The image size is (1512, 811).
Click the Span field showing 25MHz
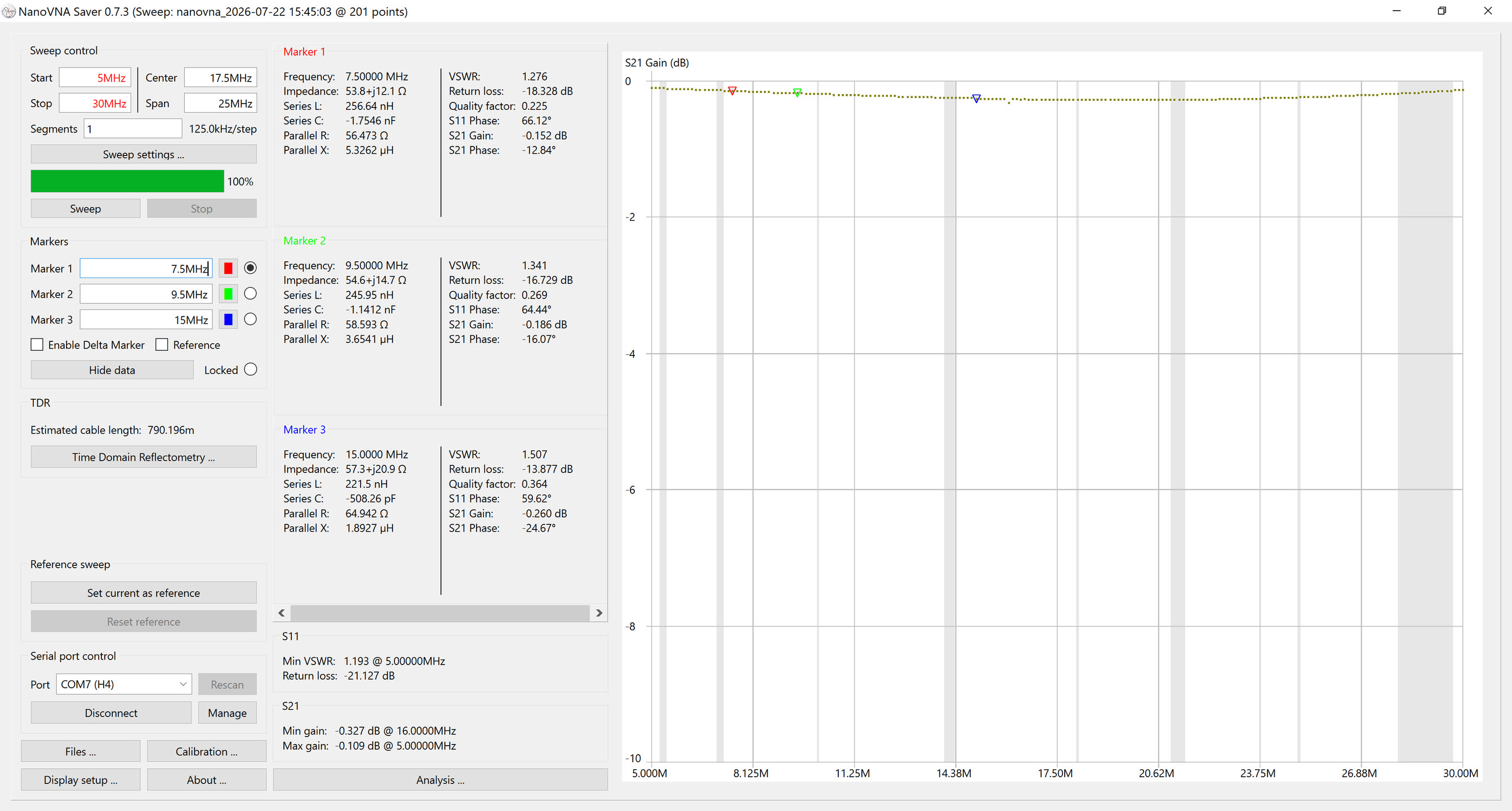tap(221, 103)
